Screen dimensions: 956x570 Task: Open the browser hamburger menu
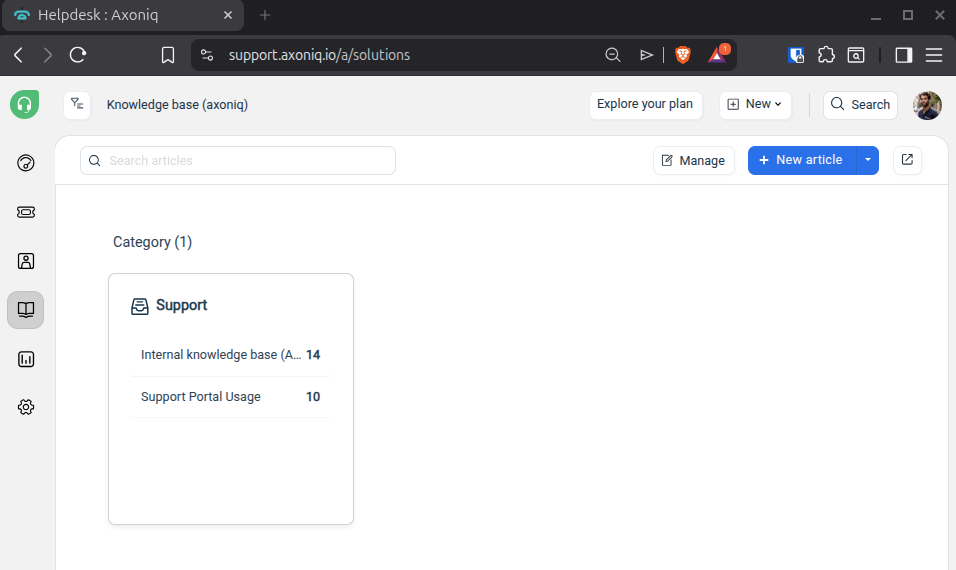pos(934,55)
